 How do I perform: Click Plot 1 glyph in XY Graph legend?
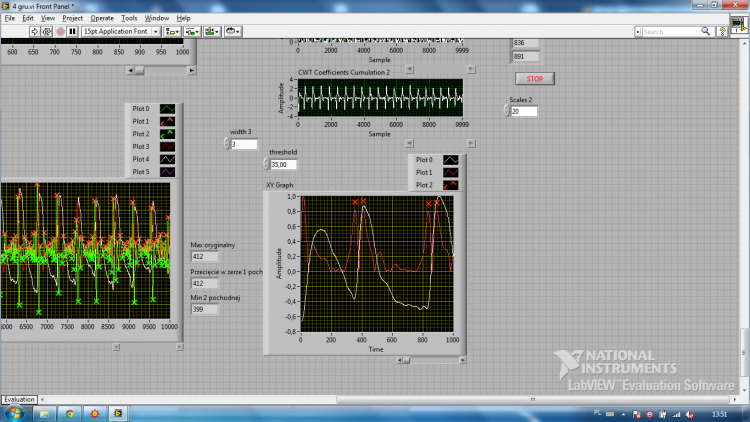coord(451,172)
